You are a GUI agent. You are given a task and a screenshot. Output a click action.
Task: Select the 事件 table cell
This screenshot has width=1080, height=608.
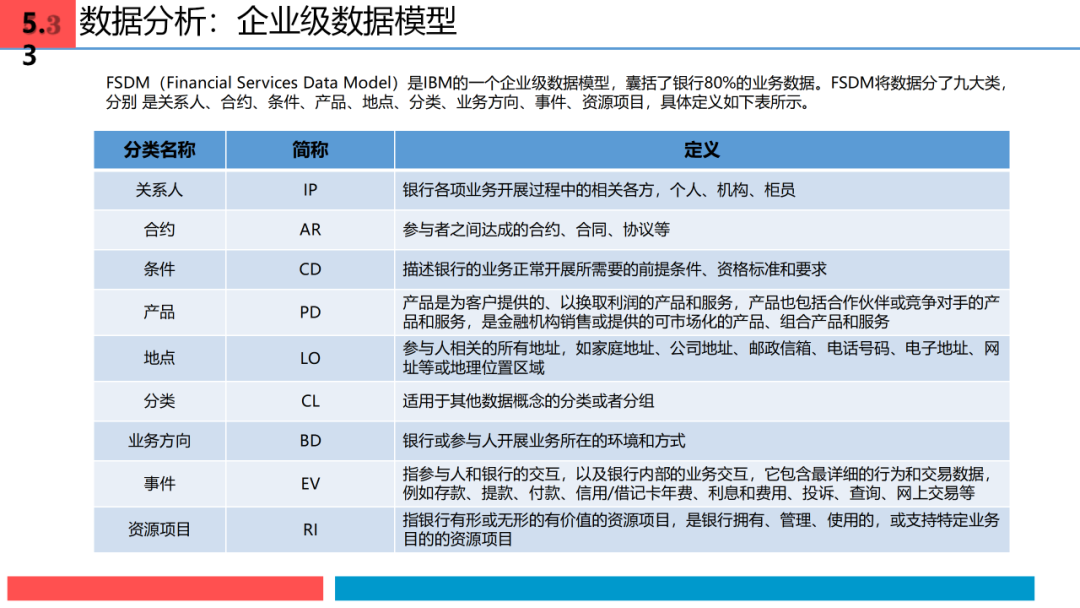coord(160,484)
